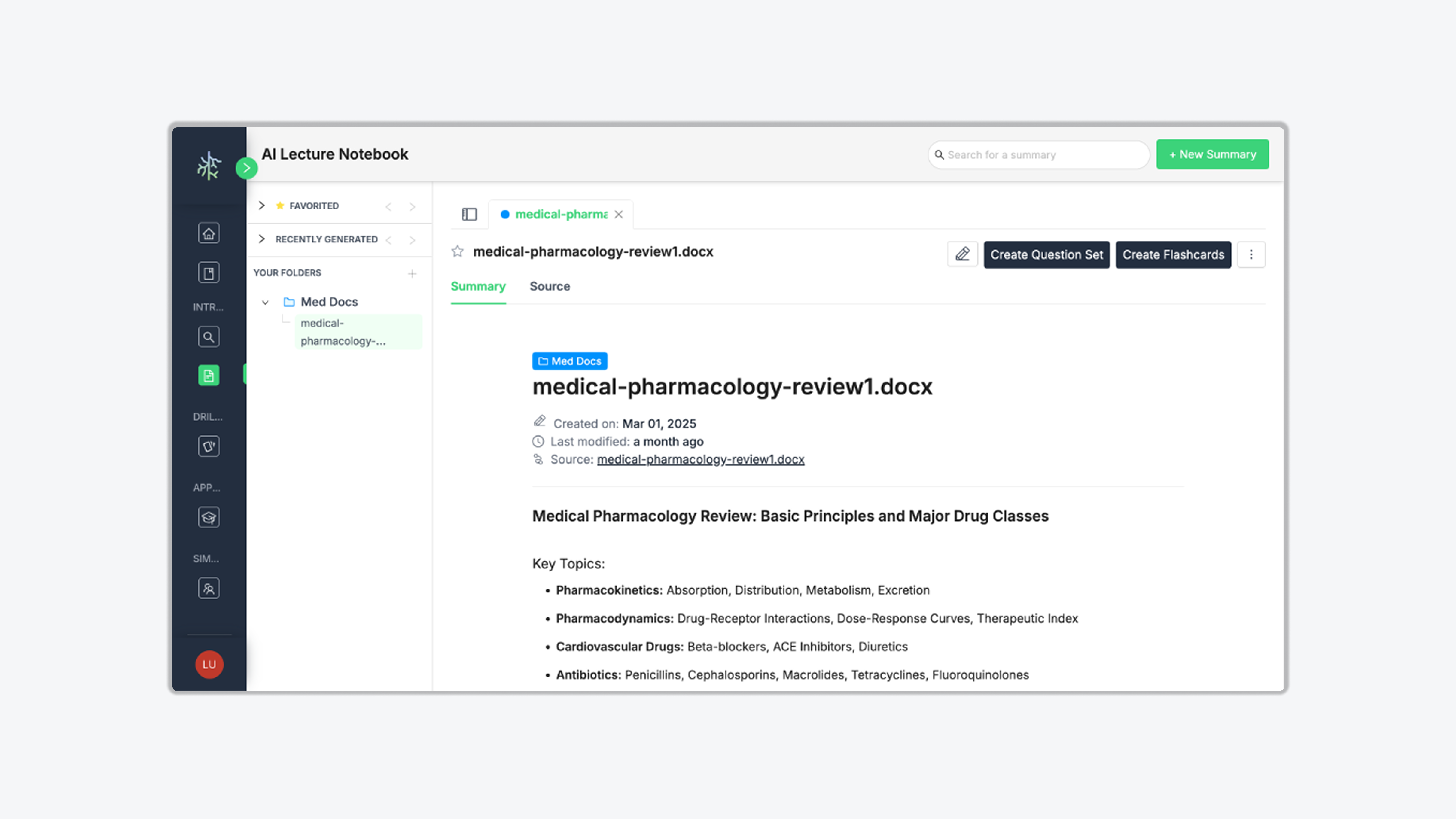The height and width of the screenshot is (819, 1456).
Task: Open the simulation person icon in sidebar
Action: (209, 588)
